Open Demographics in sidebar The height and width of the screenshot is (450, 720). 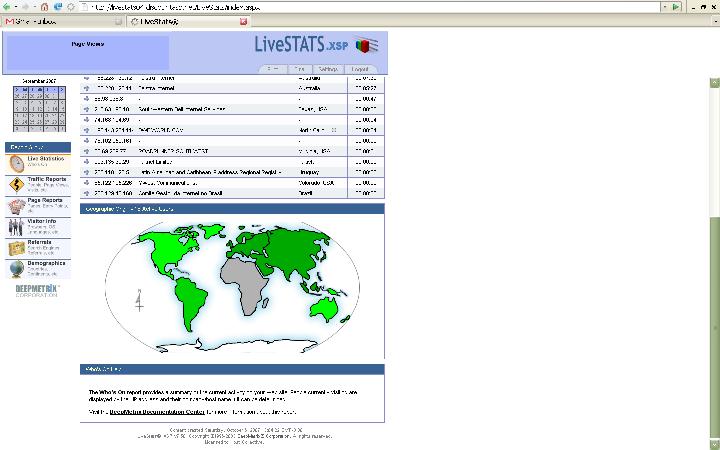[38, 269]
